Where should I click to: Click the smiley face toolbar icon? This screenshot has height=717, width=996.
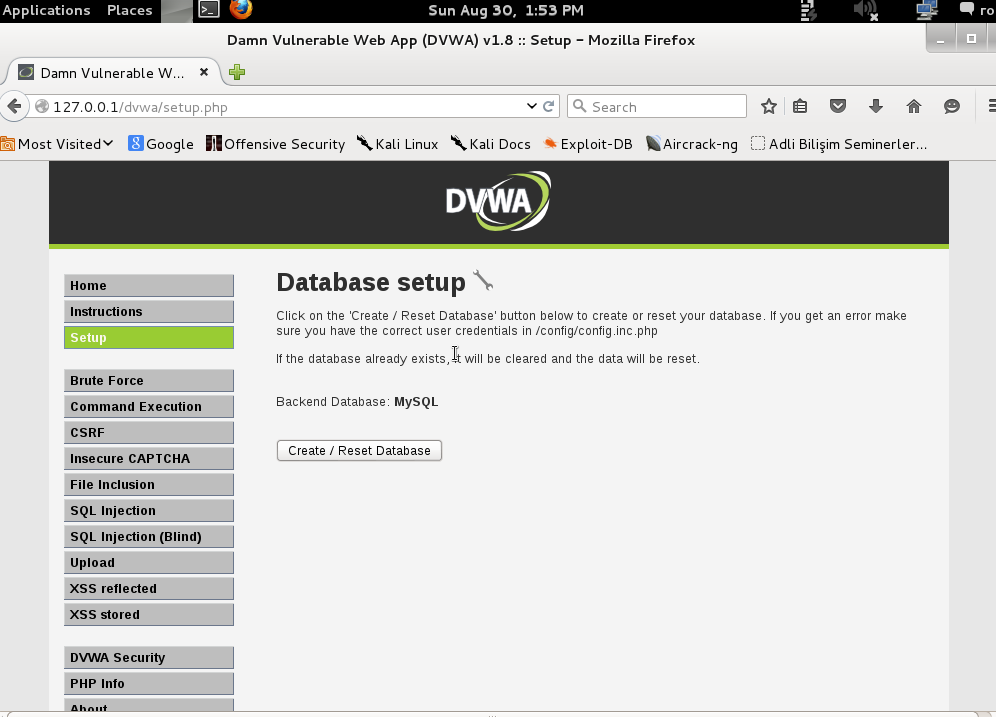(952, 106)
